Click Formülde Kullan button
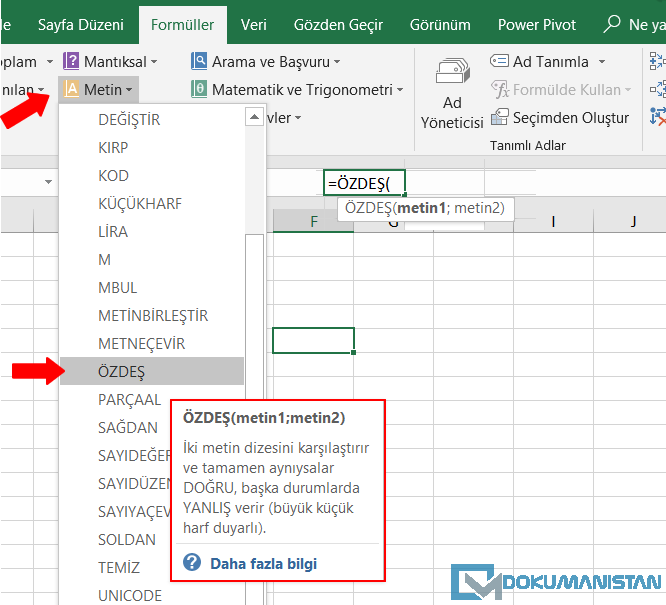The width and height of the screenshot is (666, 605). tap(561, 90)
